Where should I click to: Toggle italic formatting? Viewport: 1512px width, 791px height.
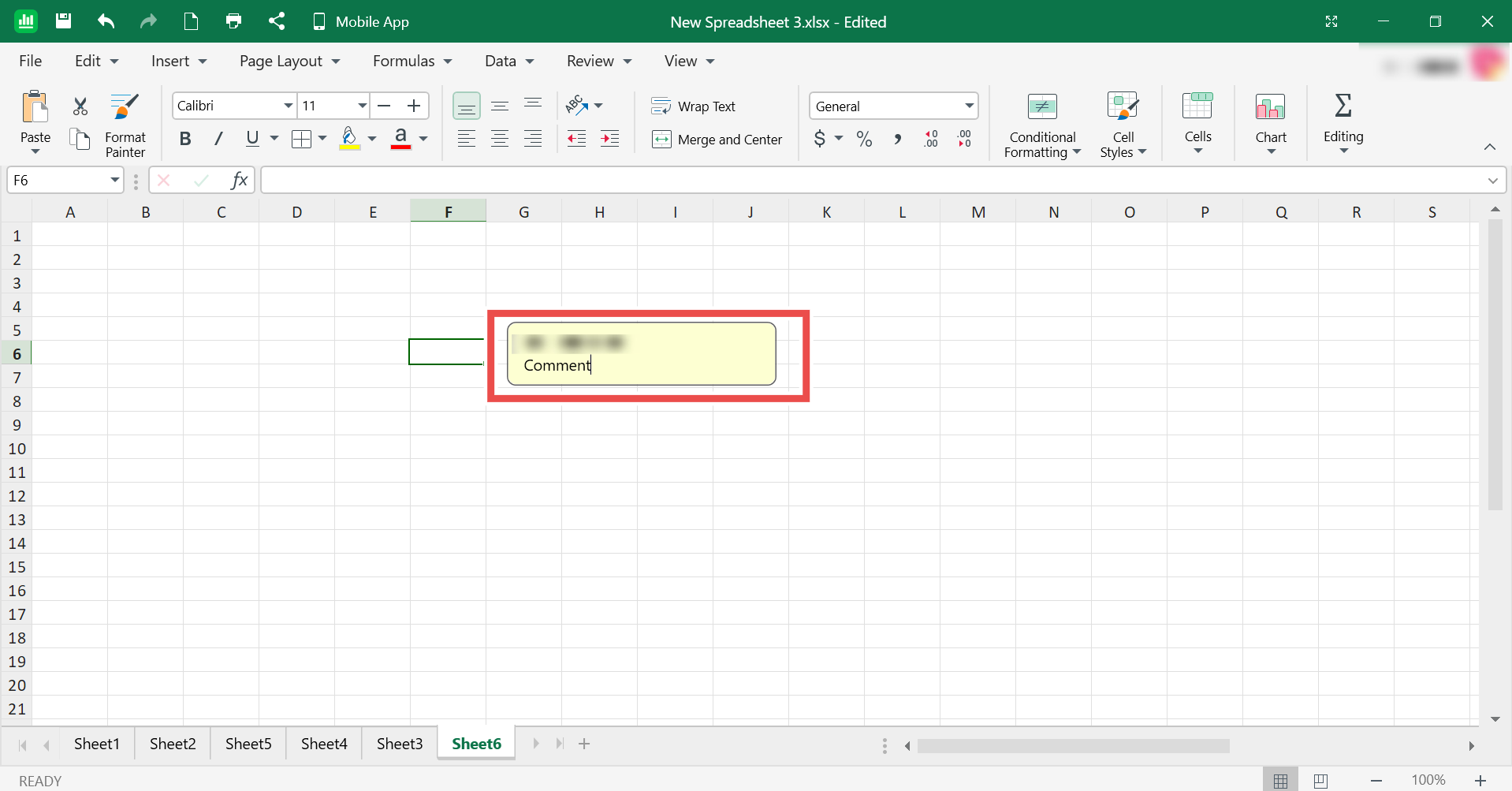click(x=218, y=139)
